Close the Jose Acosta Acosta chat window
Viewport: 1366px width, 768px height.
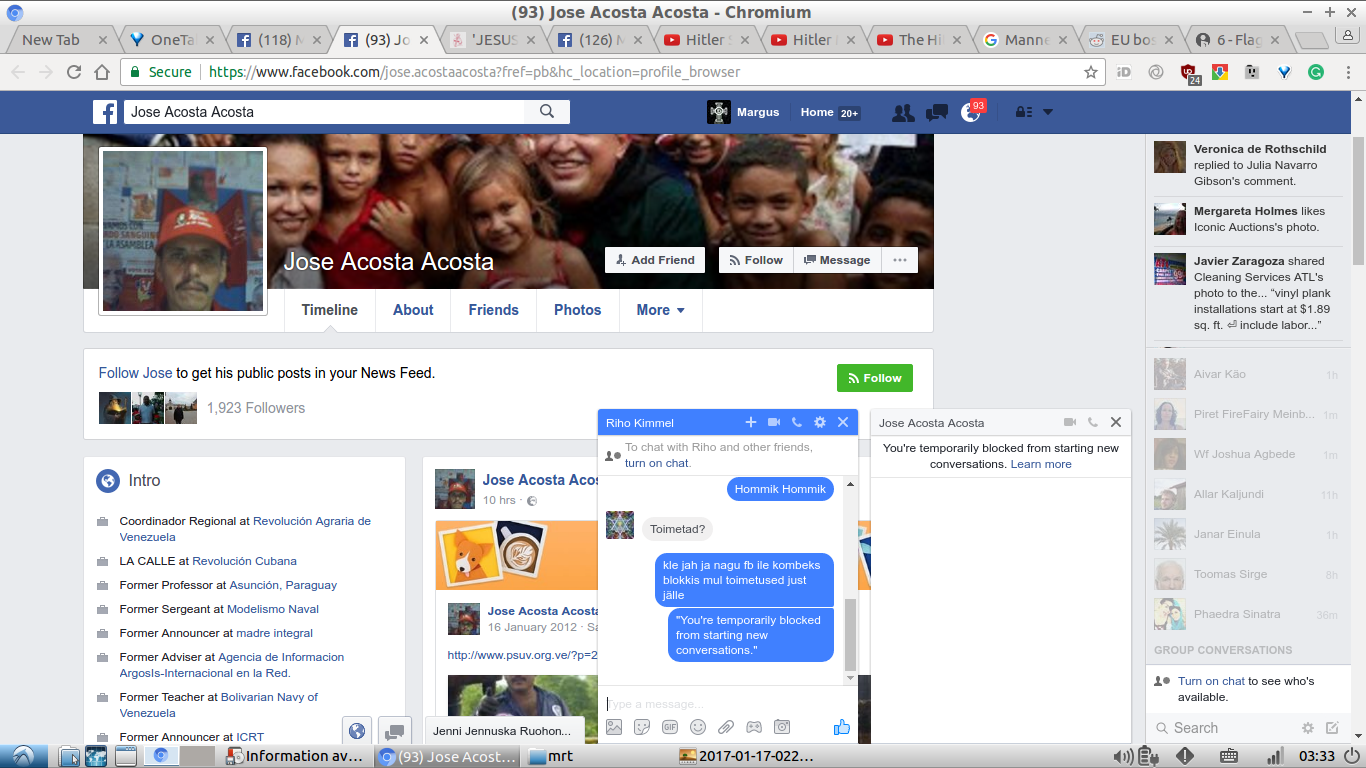(x=1116, y=423)
